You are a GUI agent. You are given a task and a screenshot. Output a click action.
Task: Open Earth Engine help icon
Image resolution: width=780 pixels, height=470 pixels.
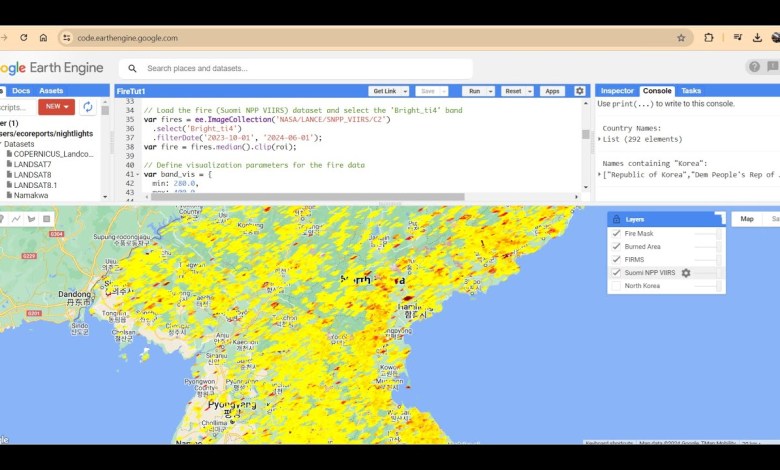pos(754,67)
